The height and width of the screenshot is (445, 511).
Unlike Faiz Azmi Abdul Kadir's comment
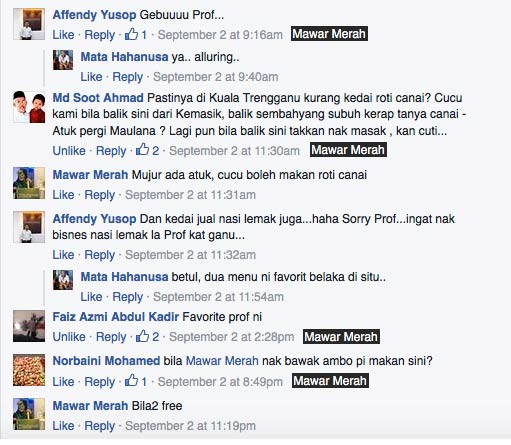[69, 337]
